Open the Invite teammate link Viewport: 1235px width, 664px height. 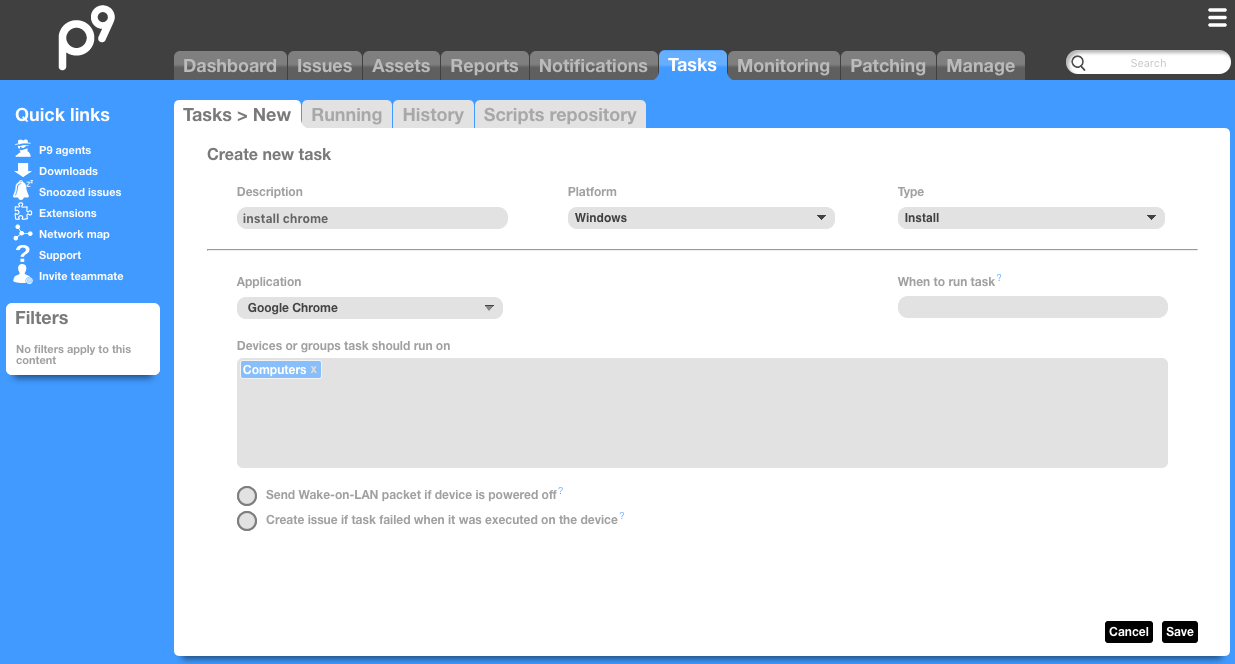point(81,276)
